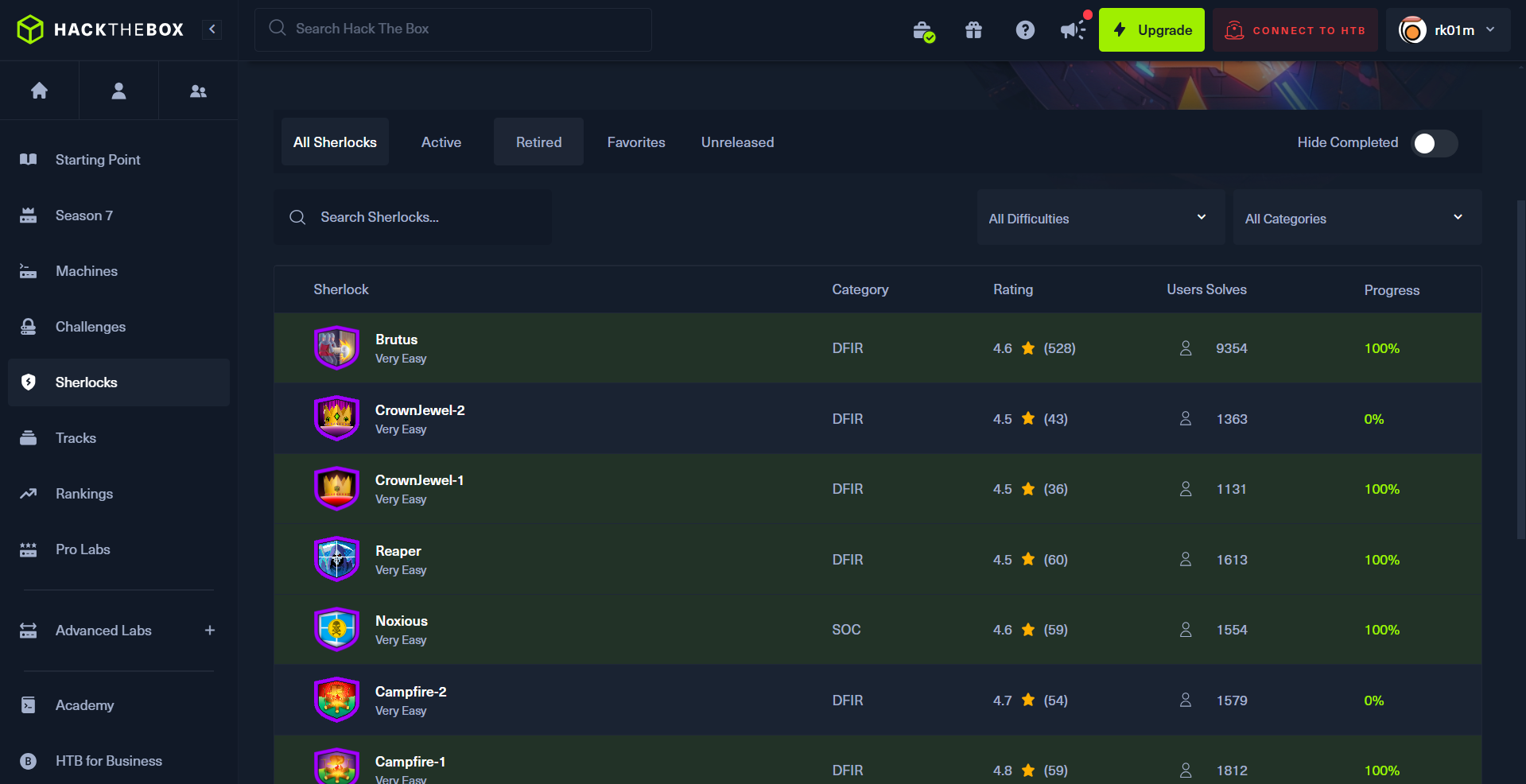Open the home icon tab
This screenshot has height=784, width=1526.
[x=39, y=91]
